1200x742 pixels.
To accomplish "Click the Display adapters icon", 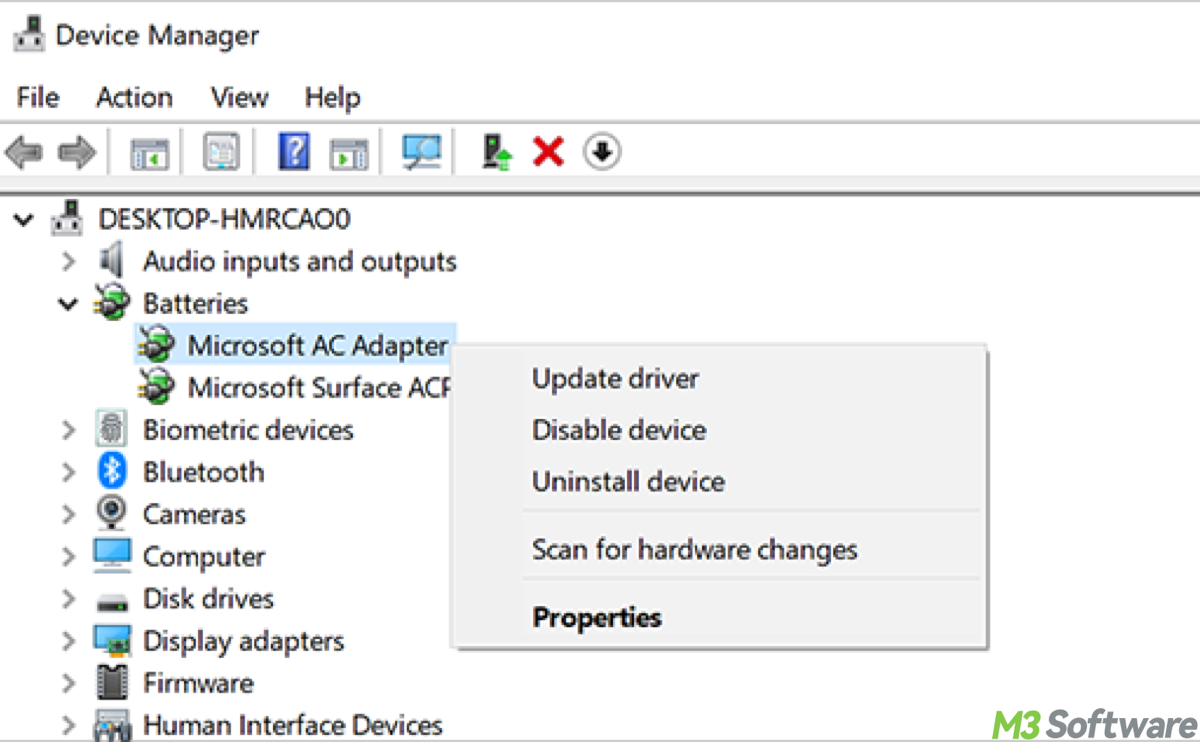I will point(112,640).
